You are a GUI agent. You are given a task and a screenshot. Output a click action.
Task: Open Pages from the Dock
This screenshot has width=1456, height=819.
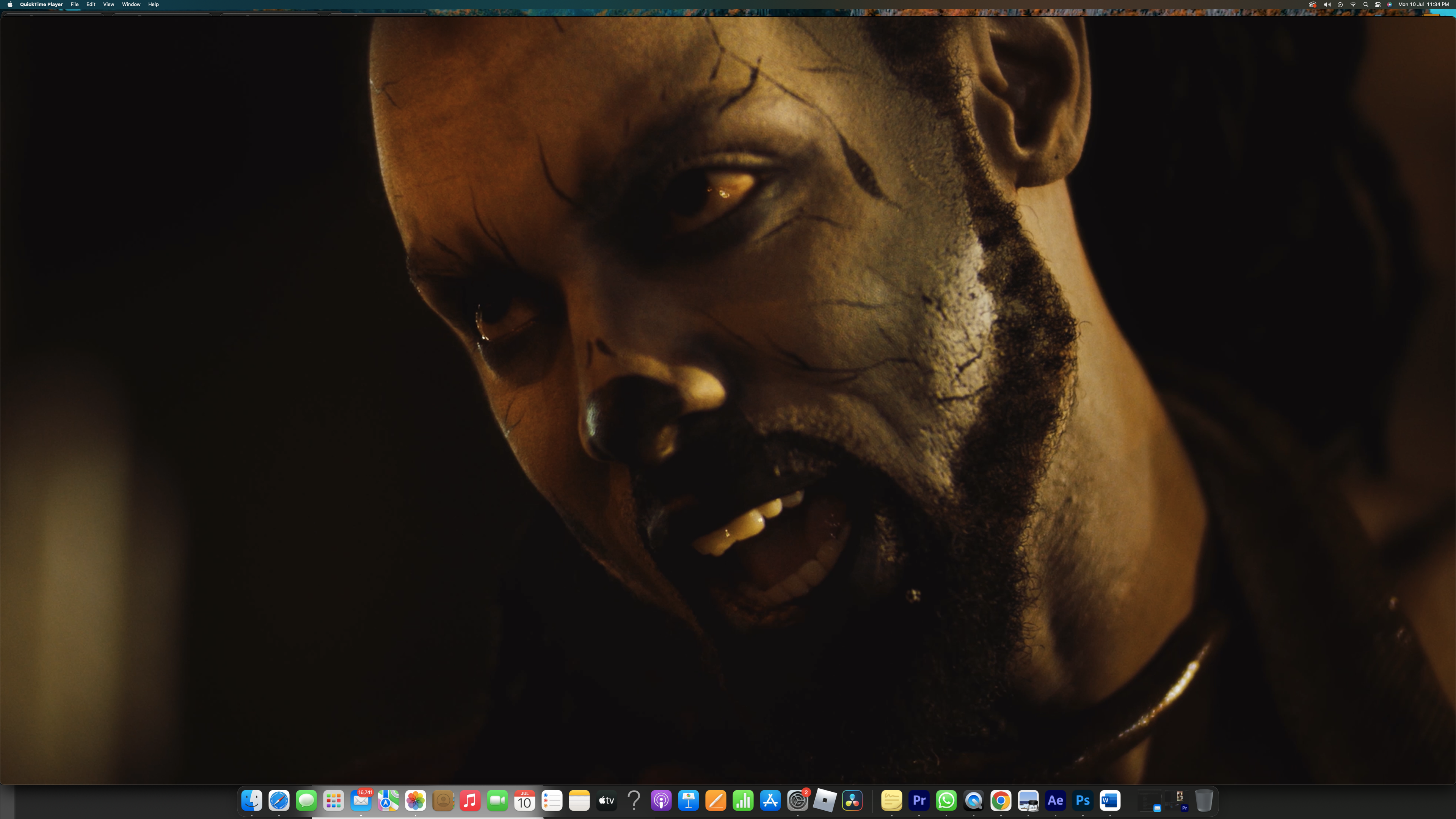tap(715, 800)
